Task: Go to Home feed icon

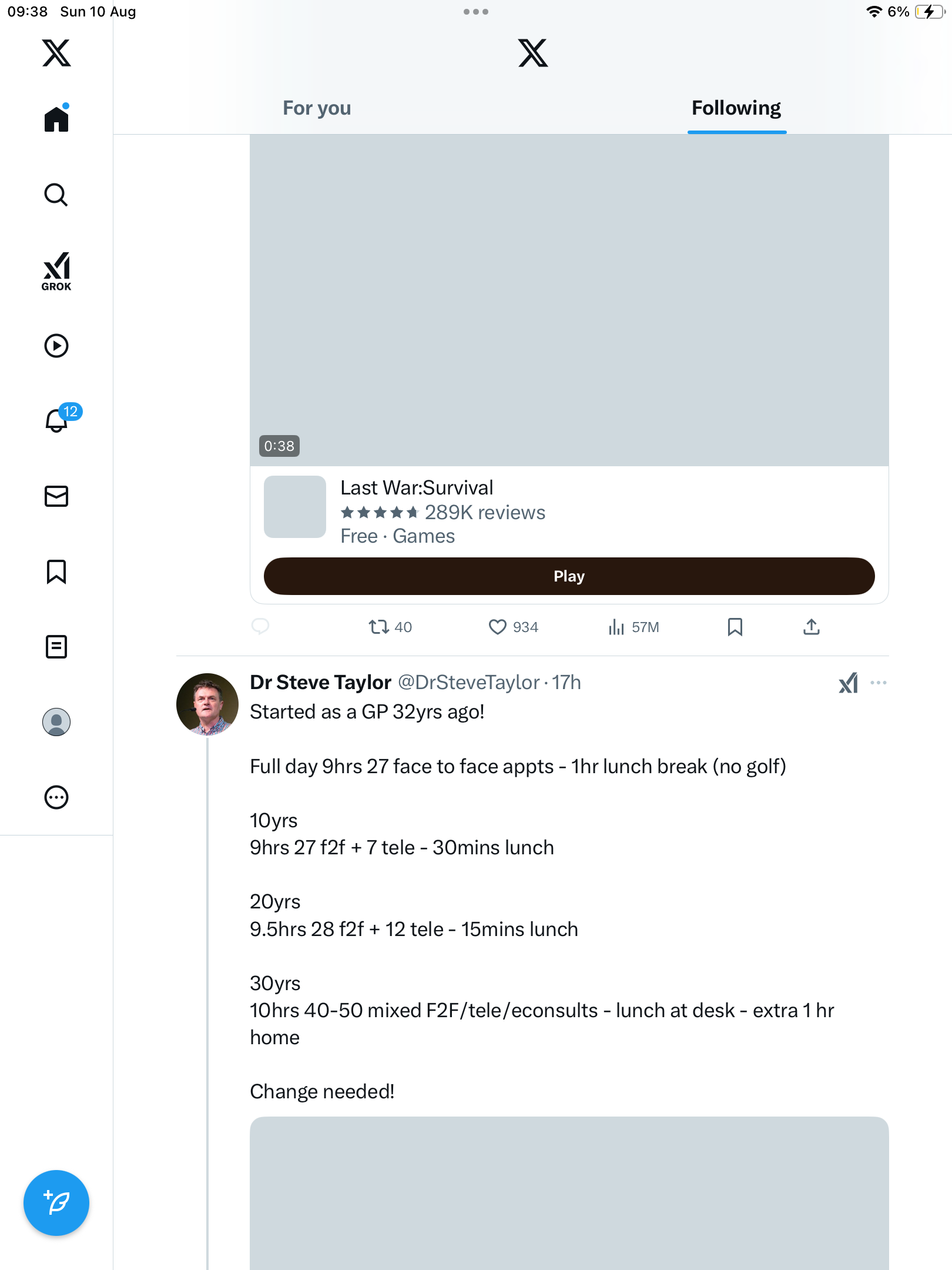Action: click(56, 119)
